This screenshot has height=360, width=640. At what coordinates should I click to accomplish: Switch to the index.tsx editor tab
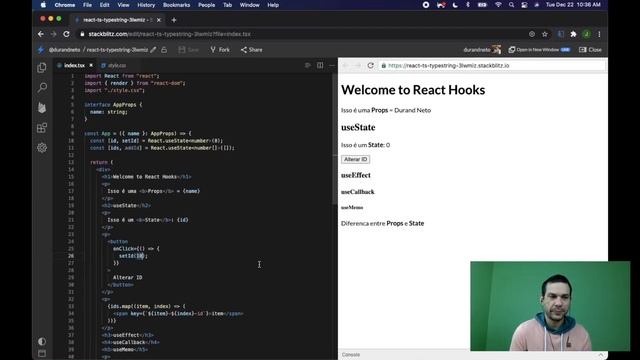point(74,65)
